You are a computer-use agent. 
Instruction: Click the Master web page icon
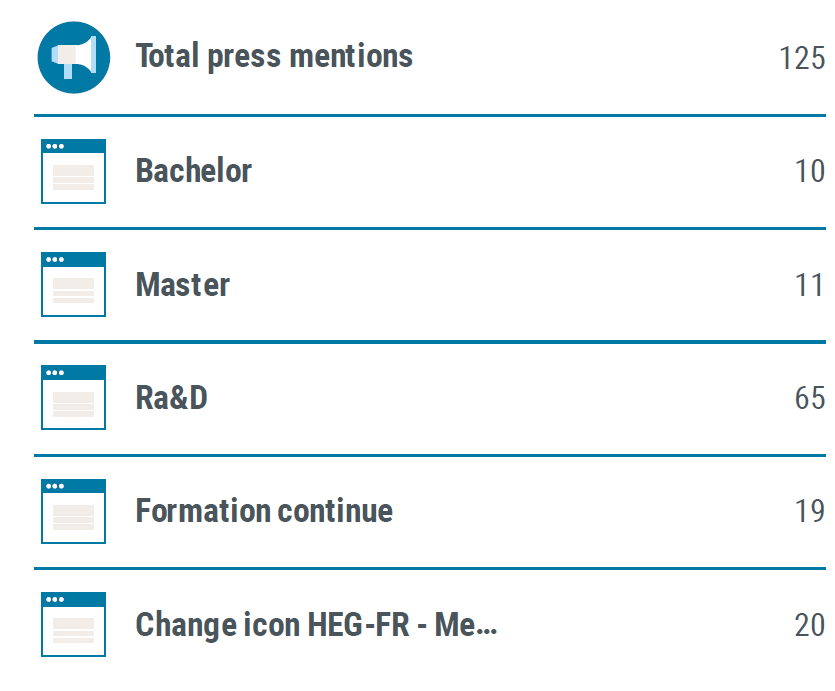(73, 284)
